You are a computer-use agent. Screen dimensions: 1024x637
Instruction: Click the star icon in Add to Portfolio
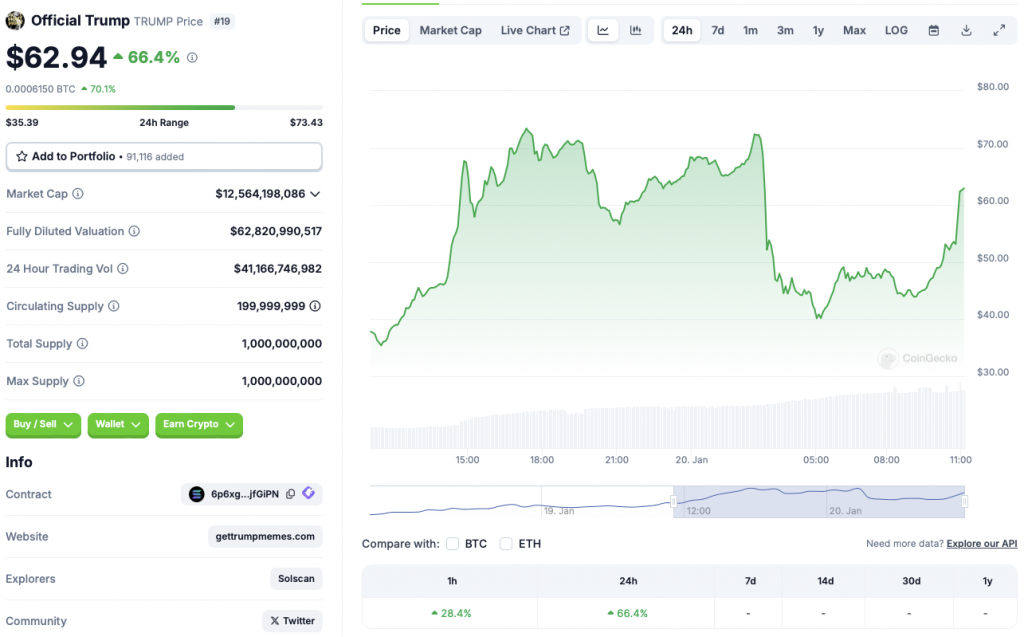[22, 156]
